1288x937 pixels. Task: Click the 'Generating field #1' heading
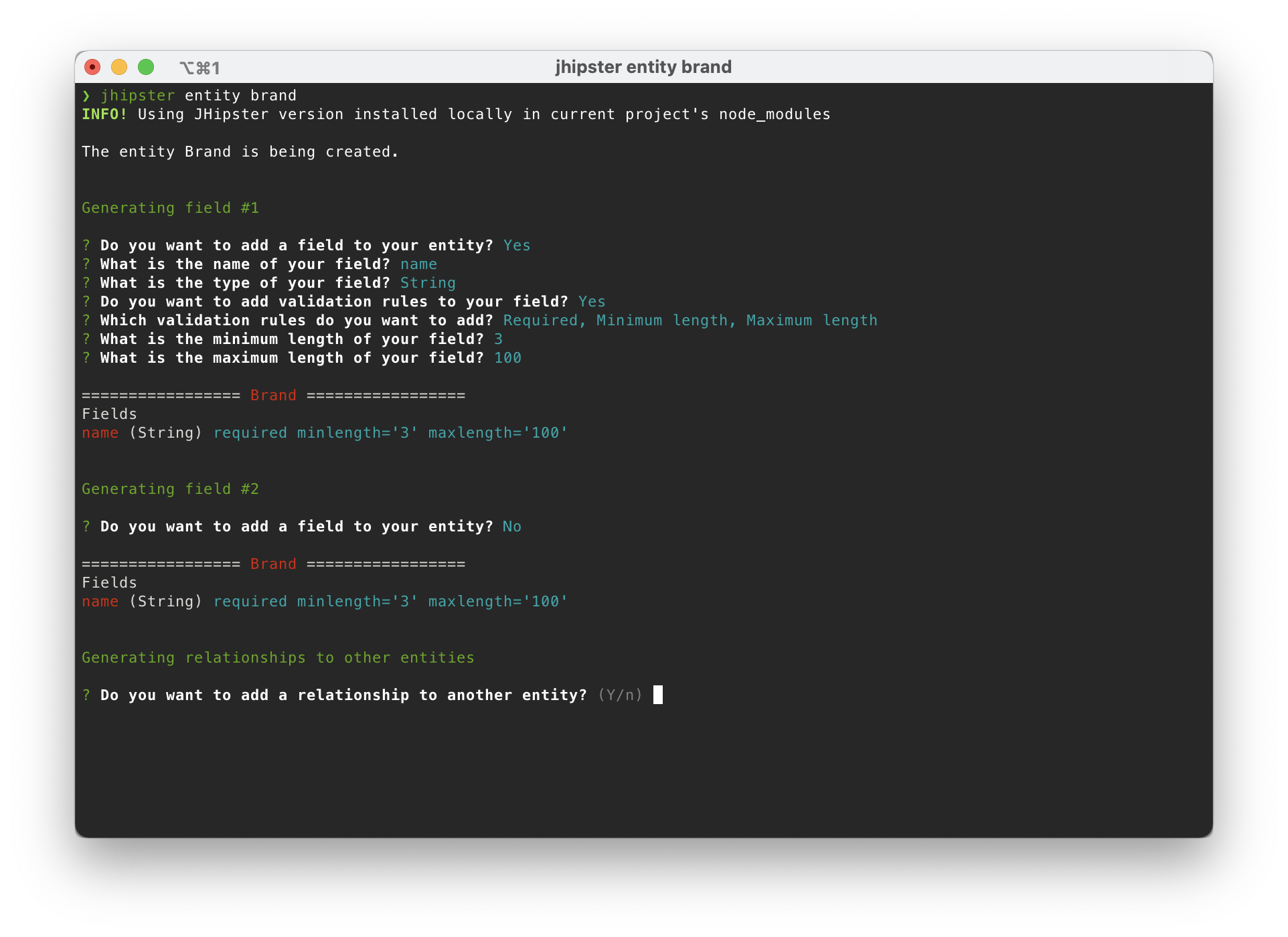[170, 208]
